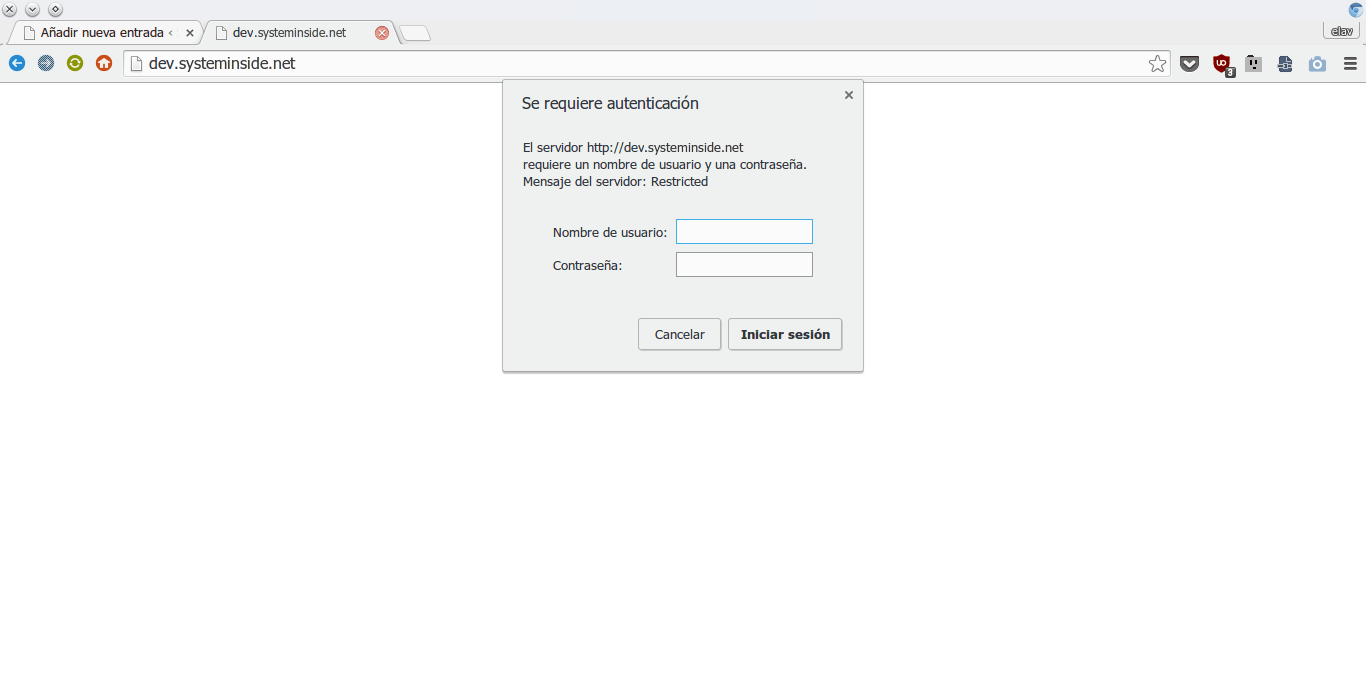Click the Nombre de usuario input field

tap(744, 231)
